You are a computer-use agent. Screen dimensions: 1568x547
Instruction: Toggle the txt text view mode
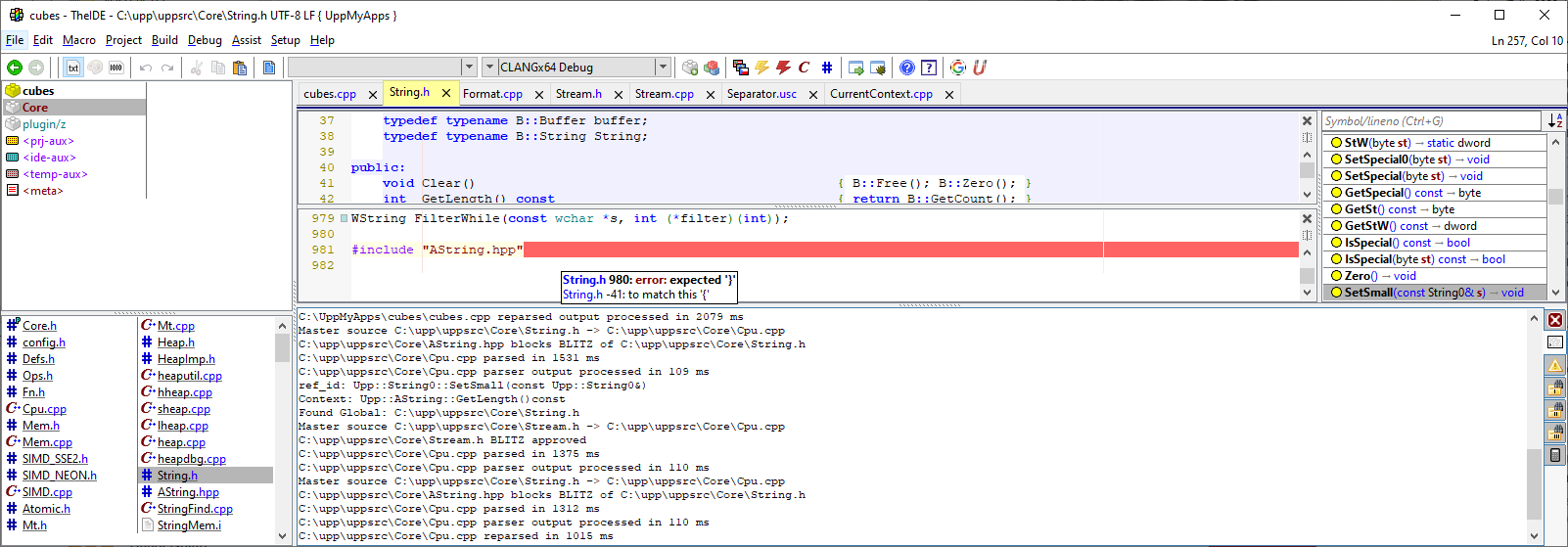(x=73, y=68)
